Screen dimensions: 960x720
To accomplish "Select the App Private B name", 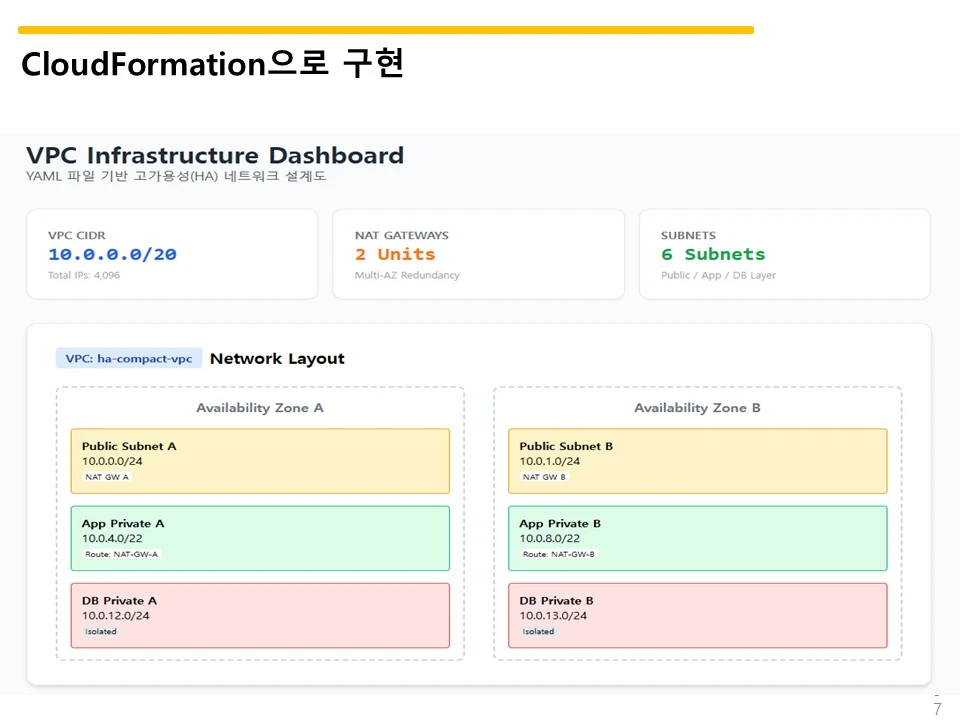I will [x=560, y=523].
